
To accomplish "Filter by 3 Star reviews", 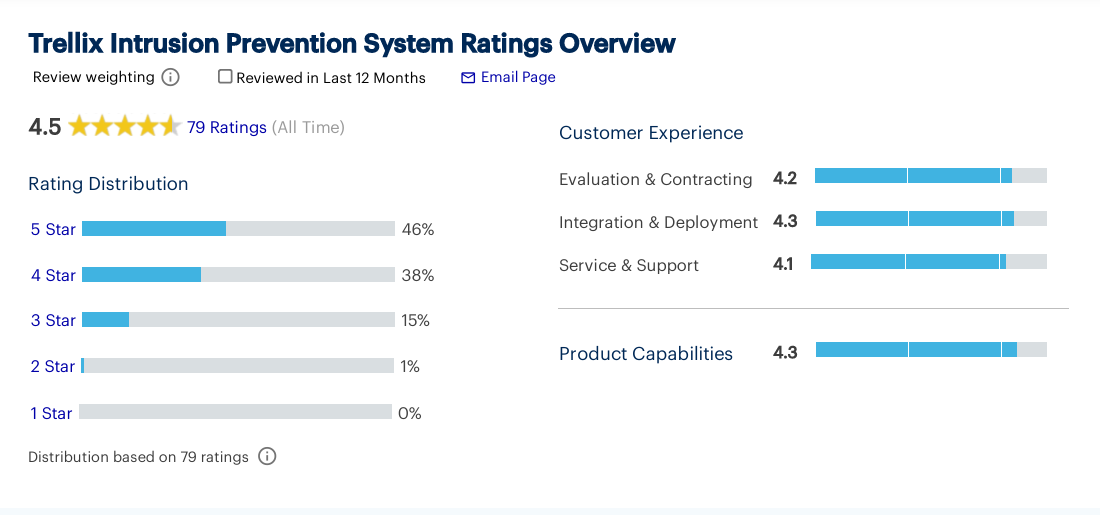I will pyautogui.click(x=53, y=320).
